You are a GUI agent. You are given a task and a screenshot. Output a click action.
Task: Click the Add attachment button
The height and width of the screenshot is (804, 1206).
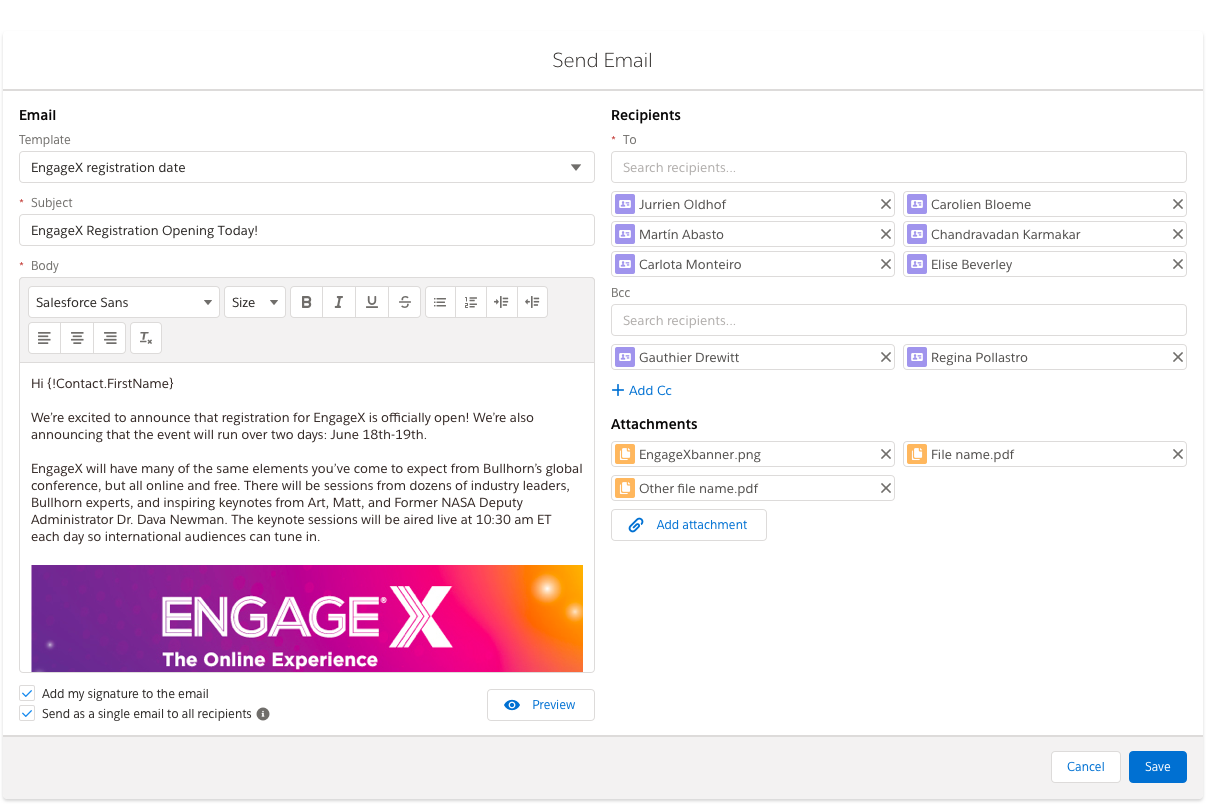688,525
